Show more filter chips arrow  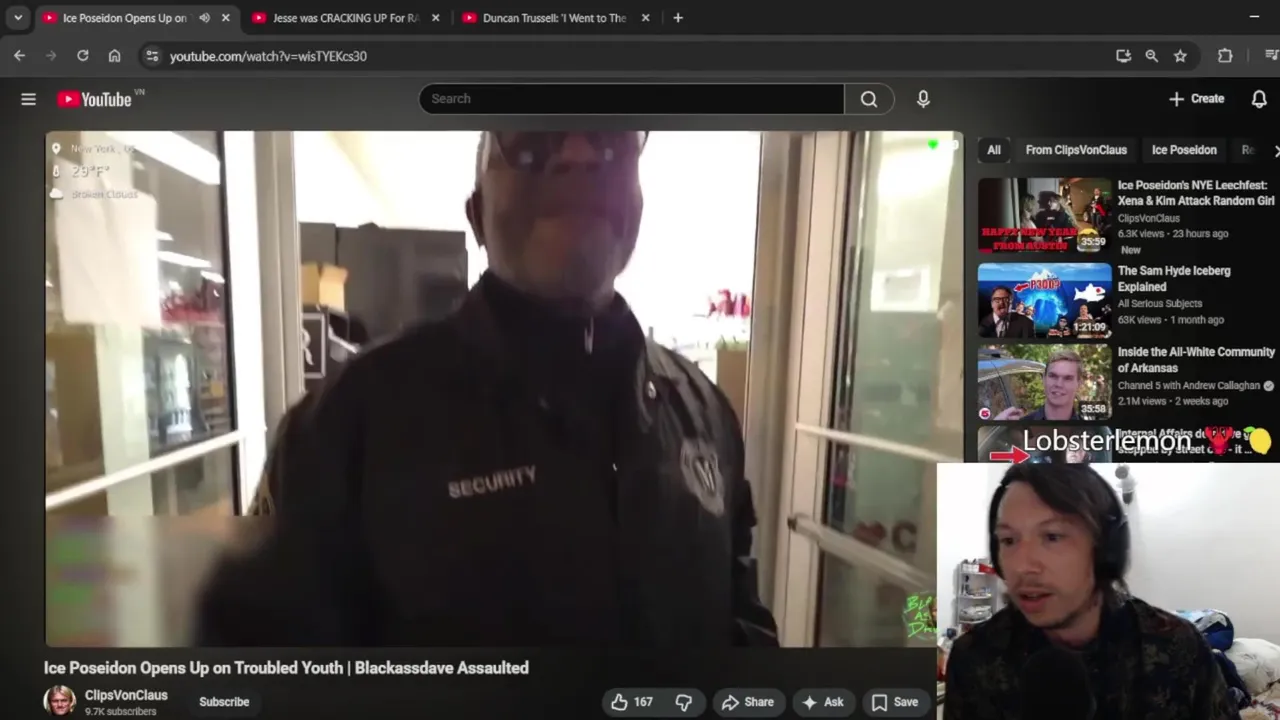(x=1275, y=150)
